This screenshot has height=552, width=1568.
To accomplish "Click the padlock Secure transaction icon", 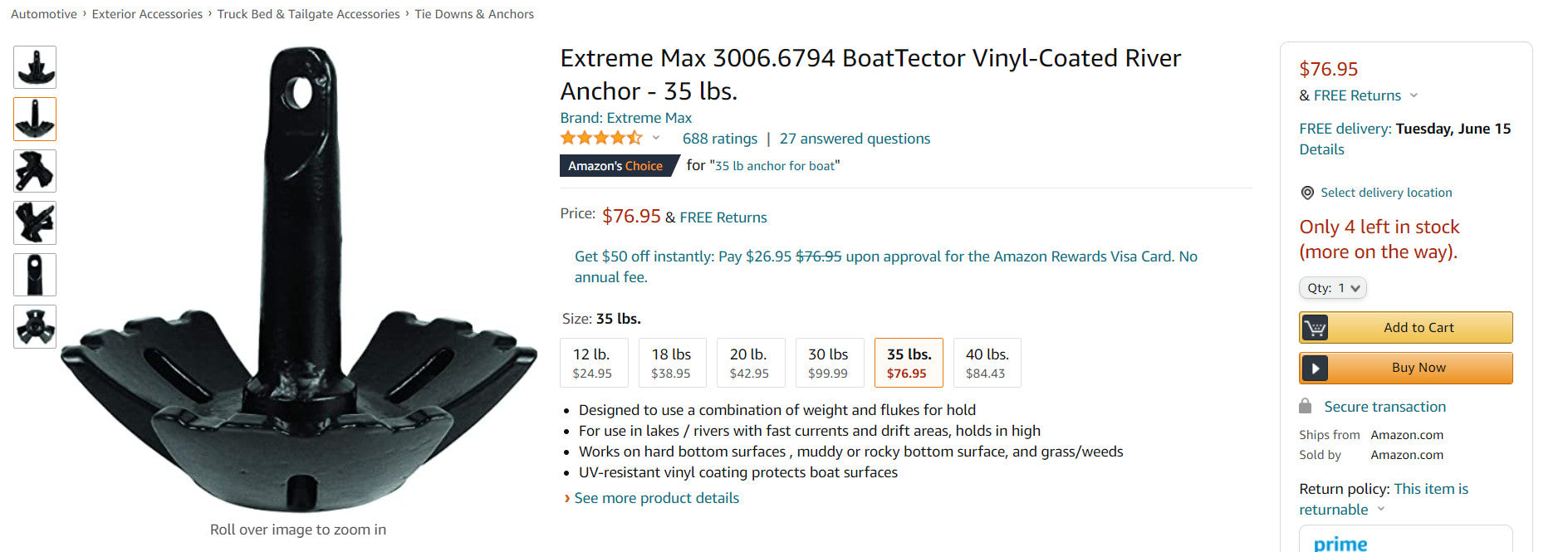I will click(x=1306, y=407).
